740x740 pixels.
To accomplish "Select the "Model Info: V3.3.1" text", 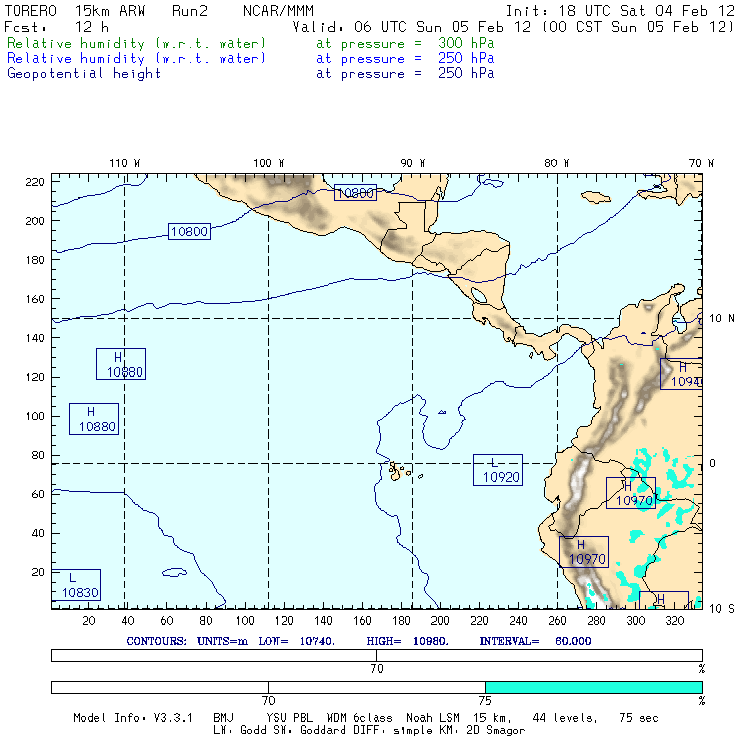I will 133,718.
